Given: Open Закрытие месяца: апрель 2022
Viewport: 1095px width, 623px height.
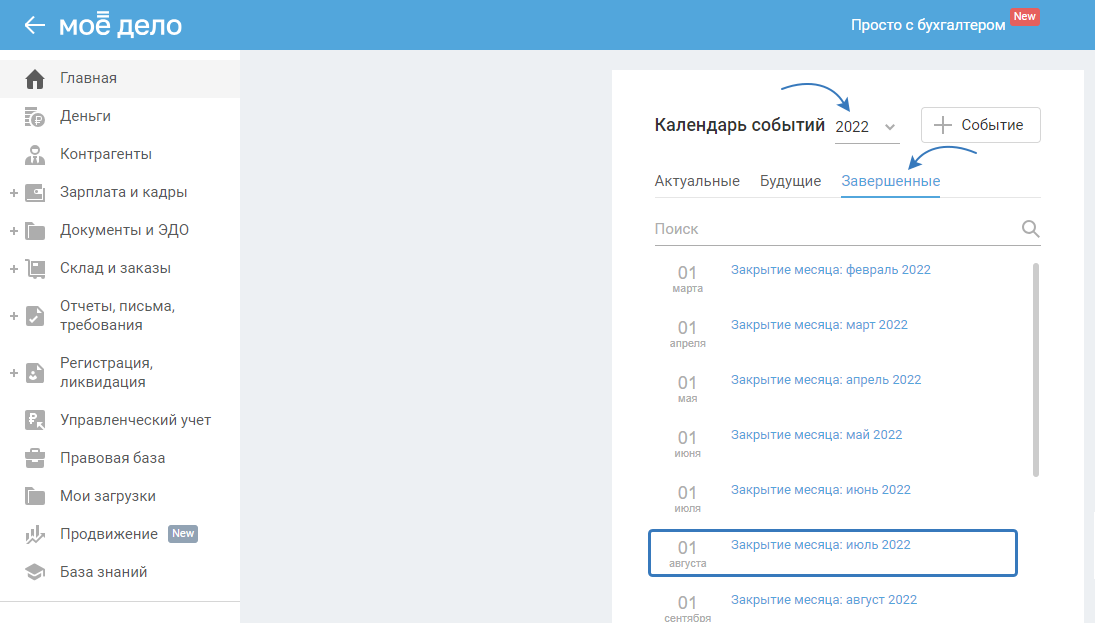Looking at the screenshot, I should (825, 380).
